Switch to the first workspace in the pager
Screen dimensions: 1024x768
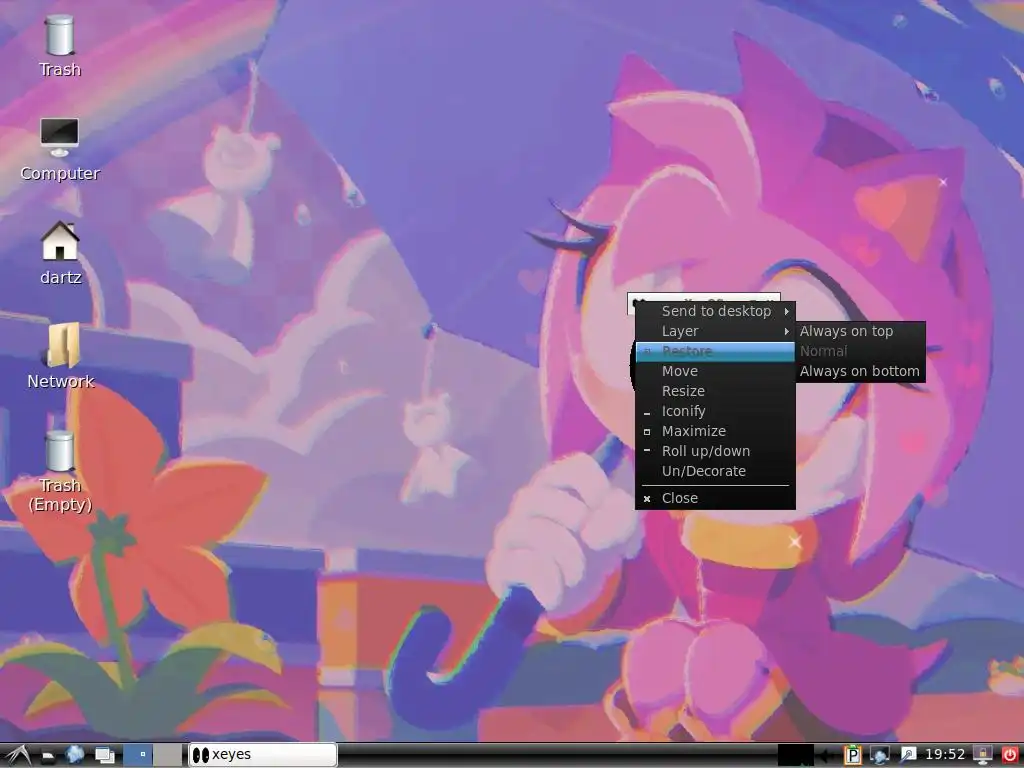(x=138, y=754)
